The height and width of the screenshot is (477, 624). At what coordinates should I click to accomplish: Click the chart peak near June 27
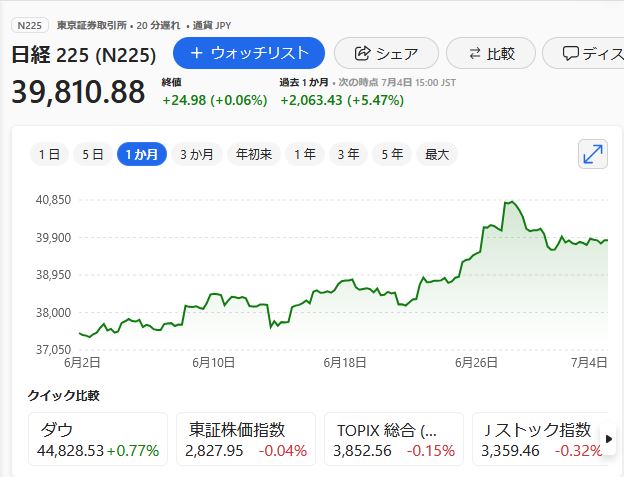coord(509,202)
